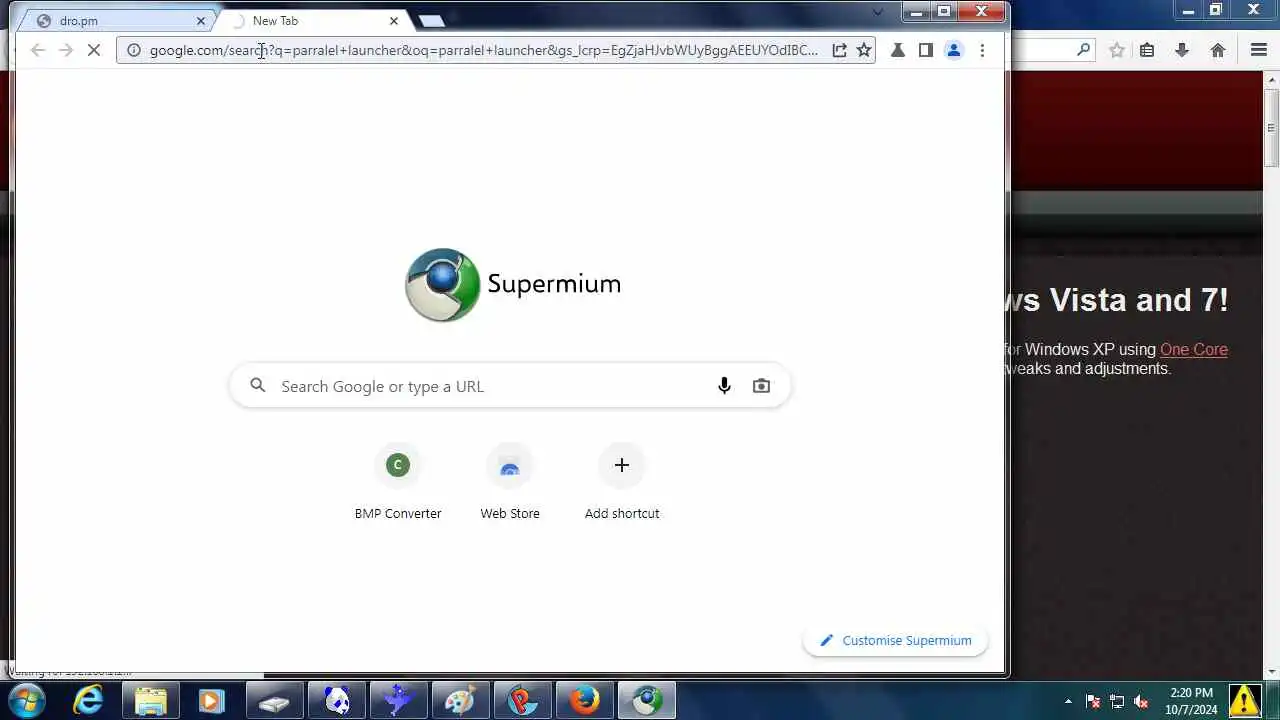Open Firefox downloads arrow

(1182, 50)
